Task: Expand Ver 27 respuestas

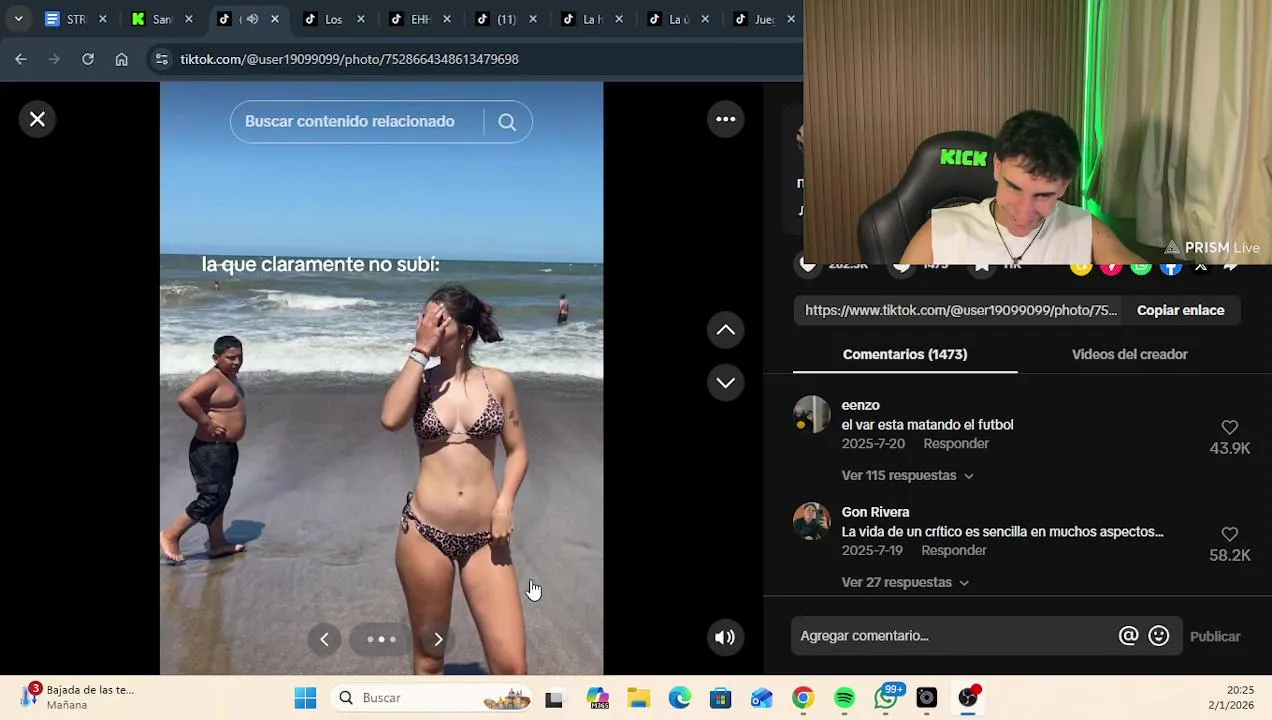Action: (x=905, y=583)
